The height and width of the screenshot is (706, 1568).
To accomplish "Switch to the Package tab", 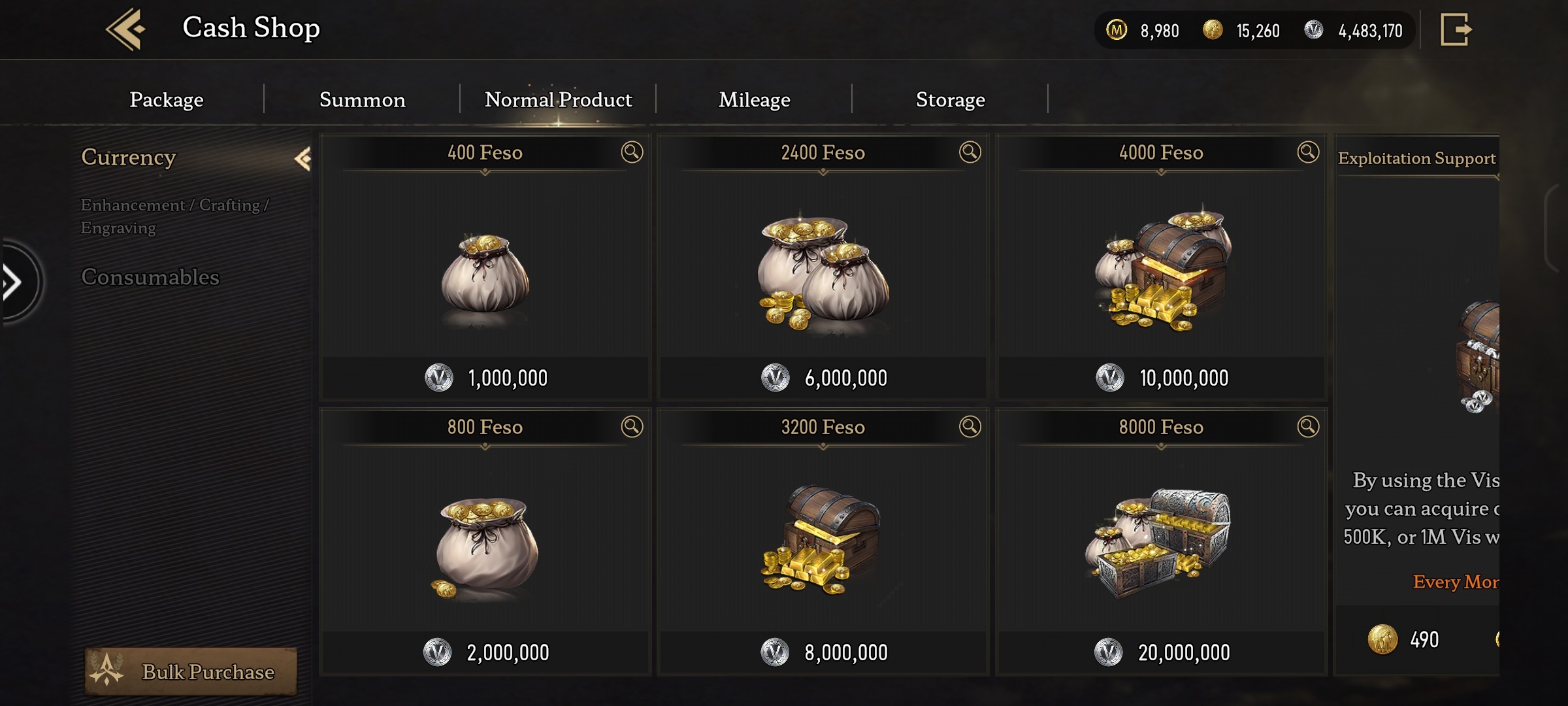I will 166,99.
